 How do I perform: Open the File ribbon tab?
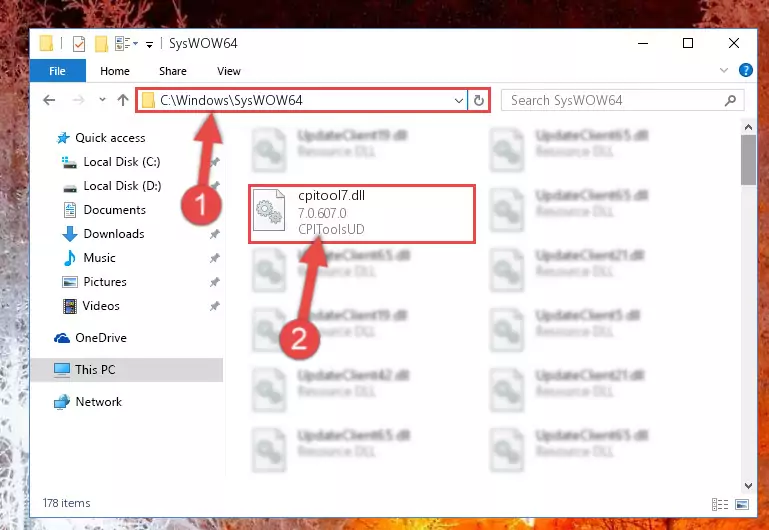point(57,71)
